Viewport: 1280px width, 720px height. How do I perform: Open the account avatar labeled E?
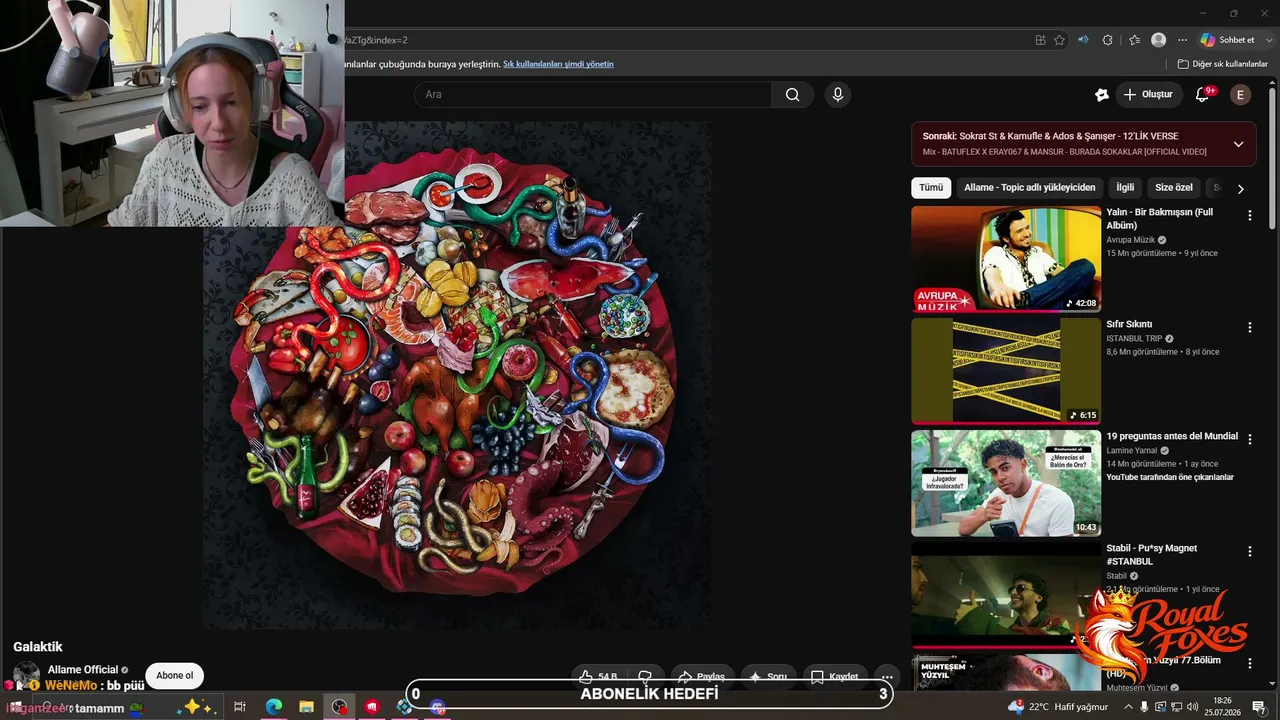(1240, 95)
